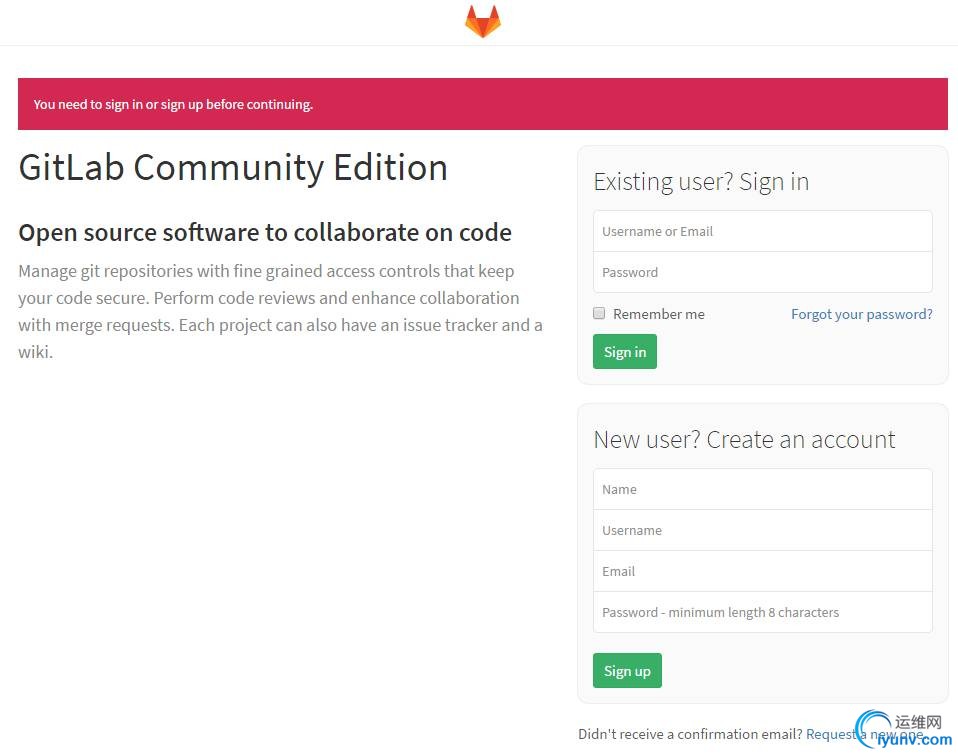Image resolution: width=958 pixels, height=756 pixels.
Task: Click the Existing user? Sign in heading
Action: [701, 182]
